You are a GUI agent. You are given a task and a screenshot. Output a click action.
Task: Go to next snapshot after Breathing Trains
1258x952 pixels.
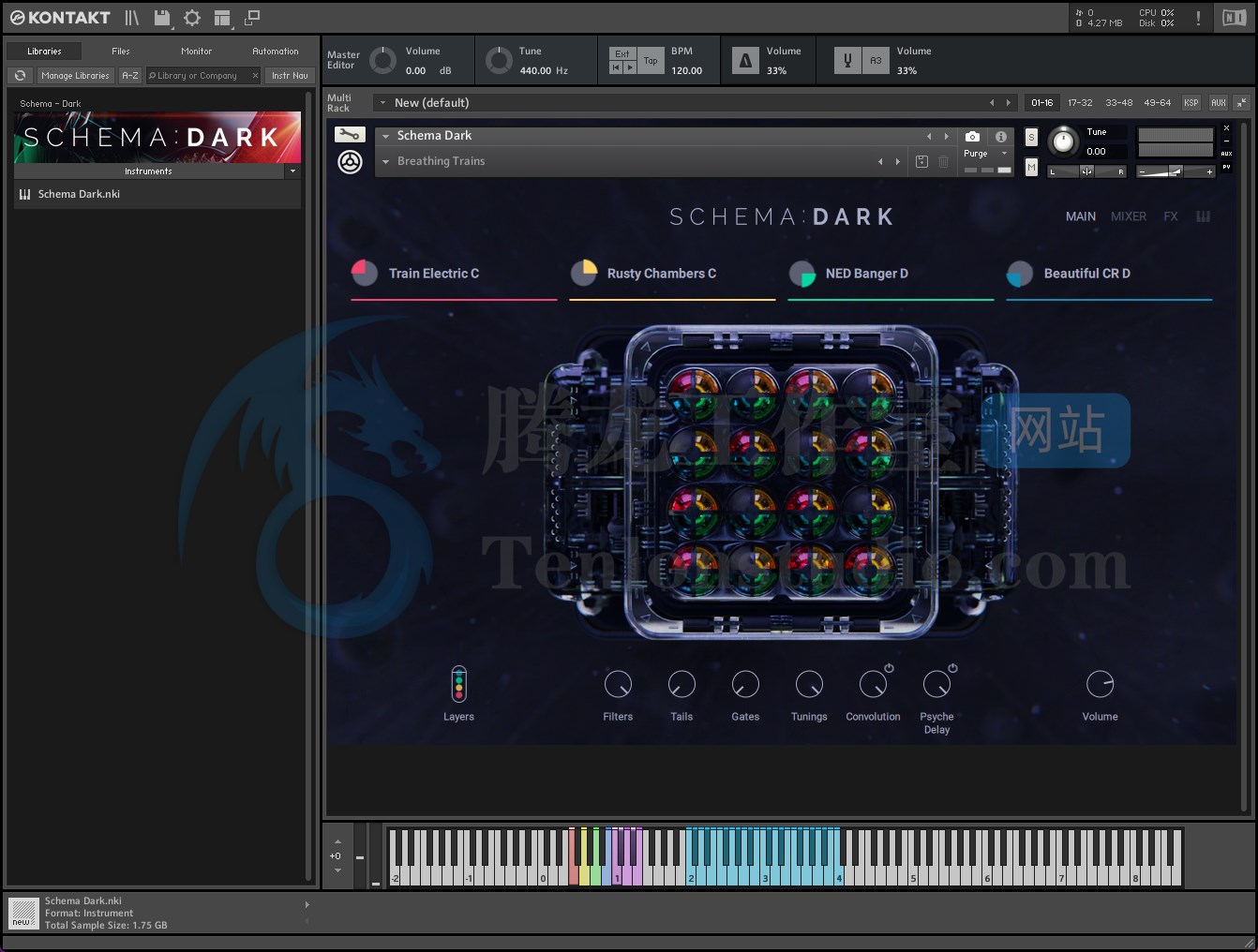(x=897, y=162)
